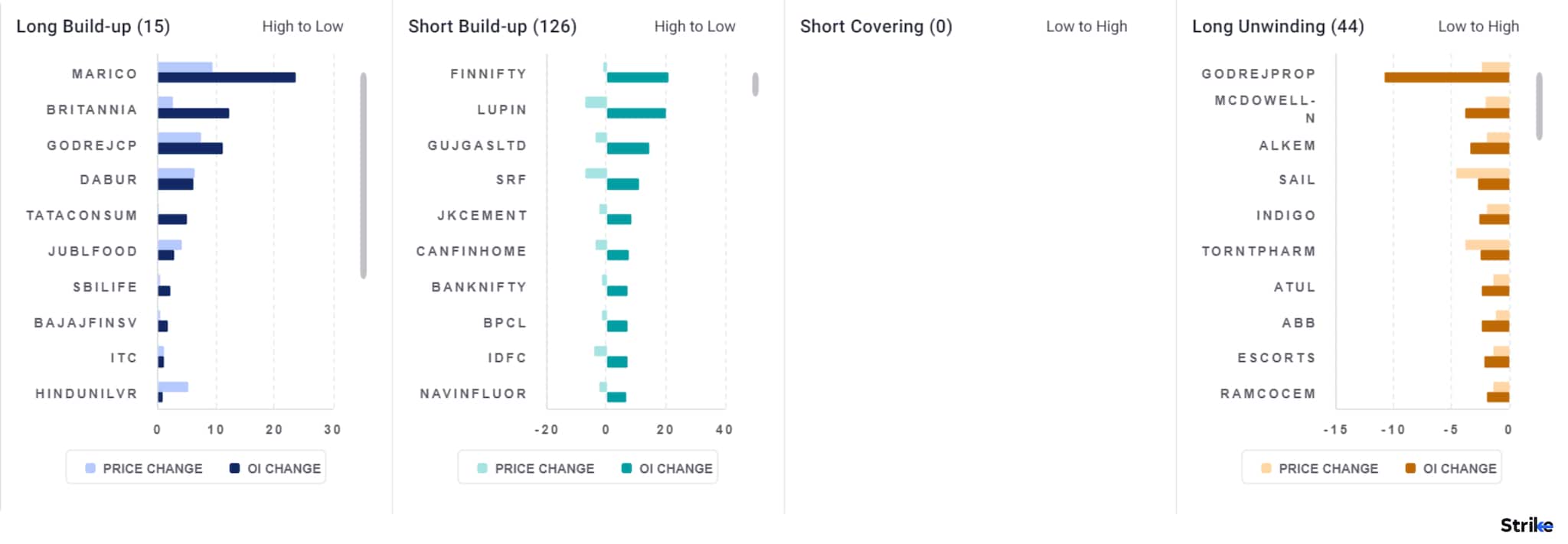
Task: Click the Long Unwinding (44) heading
Action: tap(1278, 27)
